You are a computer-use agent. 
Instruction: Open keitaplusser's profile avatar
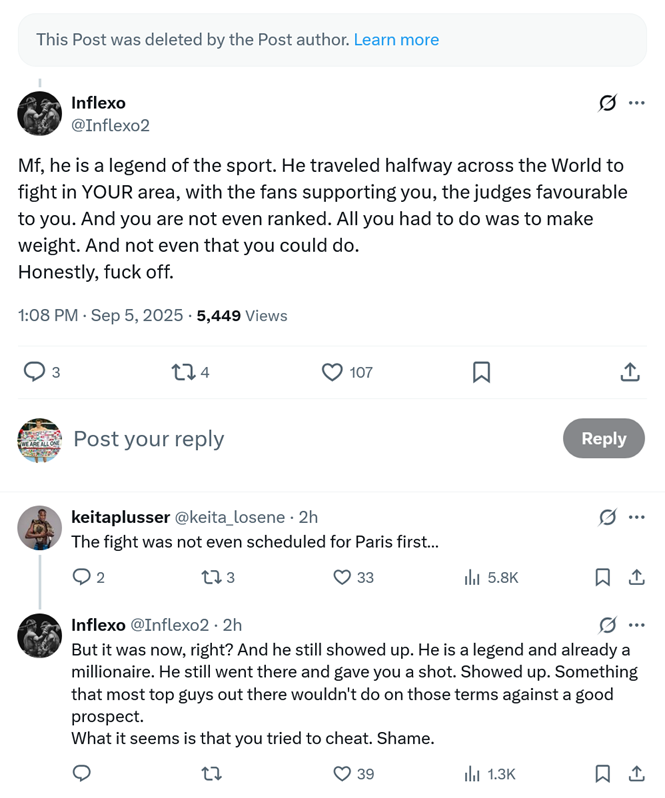click(40, 528)
